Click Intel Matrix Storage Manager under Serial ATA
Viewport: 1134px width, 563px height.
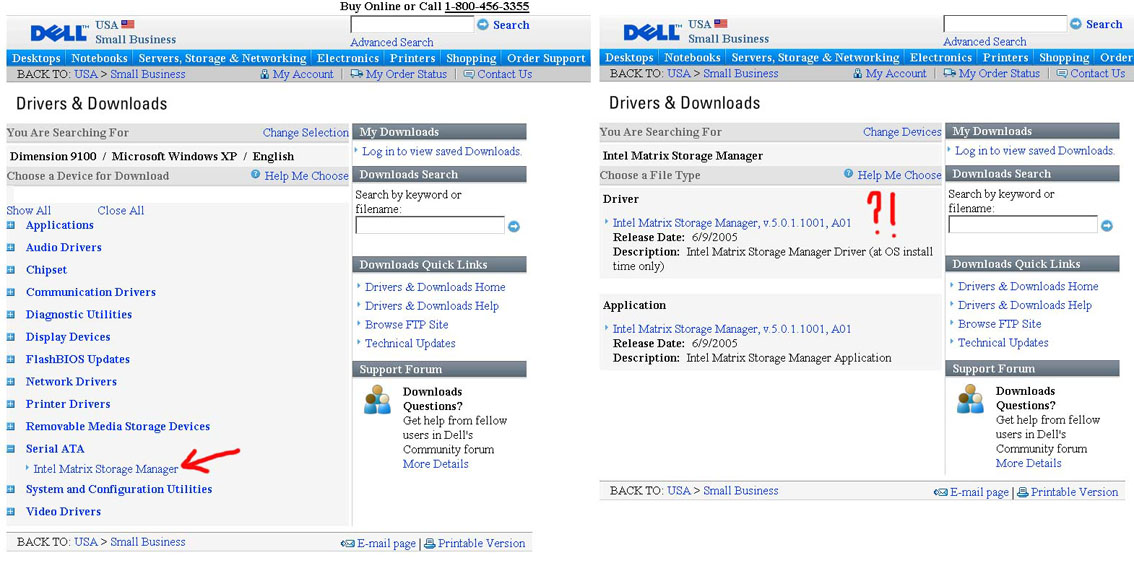click(106, 469)
